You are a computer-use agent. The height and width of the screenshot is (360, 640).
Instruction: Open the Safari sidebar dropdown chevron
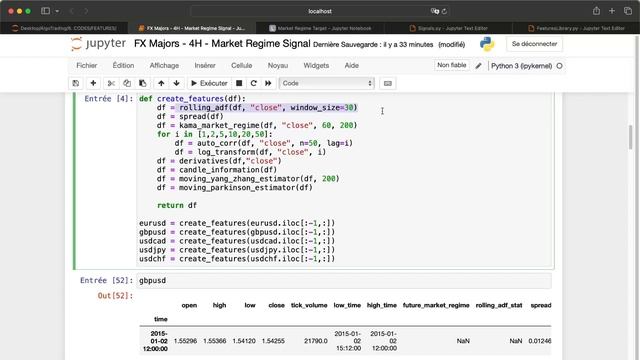coord(57,11)
